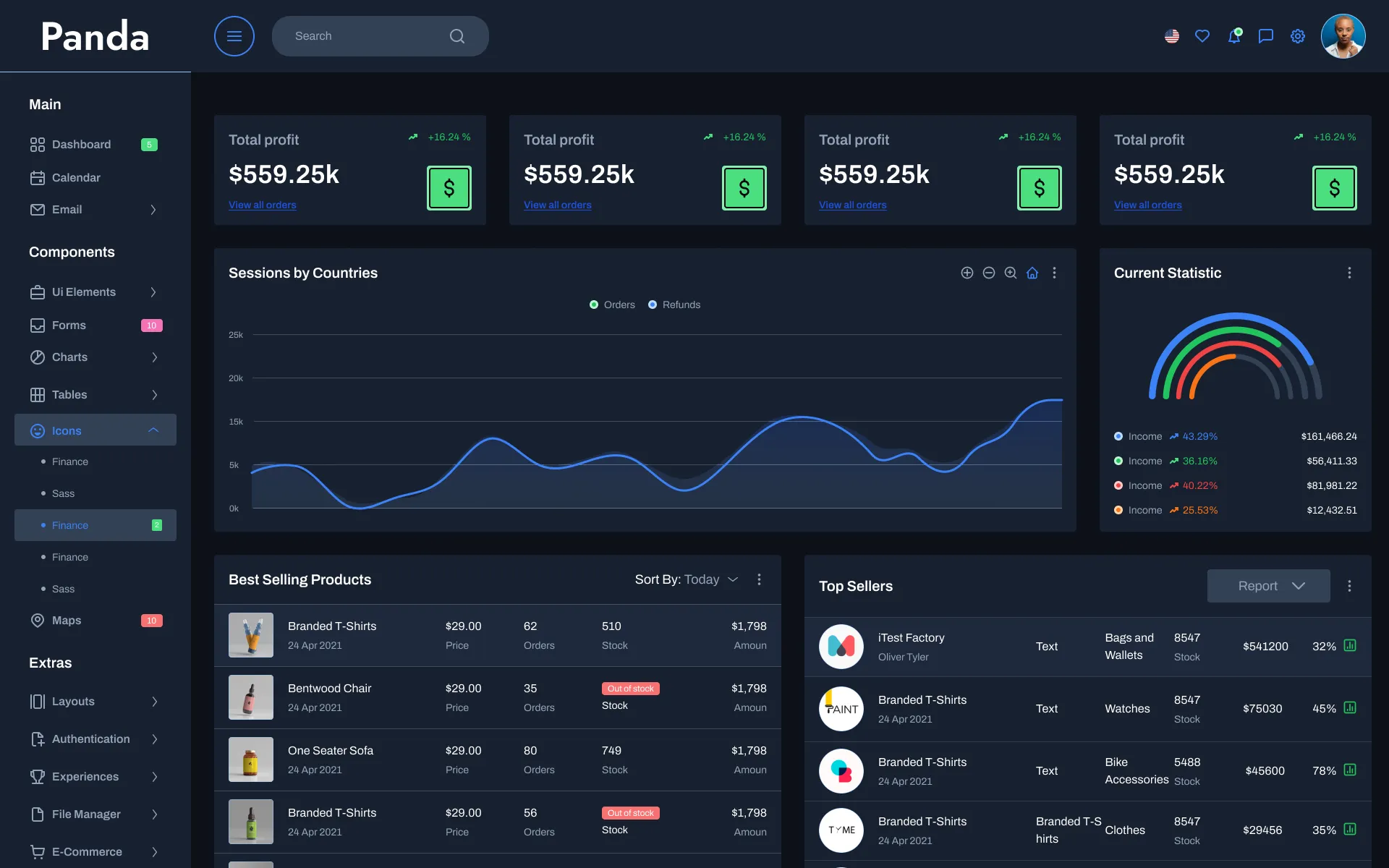1389x868 pixels.
Task: Open the kebab menu on Current Statistic panel
Action: click(x=1349, y=273)
